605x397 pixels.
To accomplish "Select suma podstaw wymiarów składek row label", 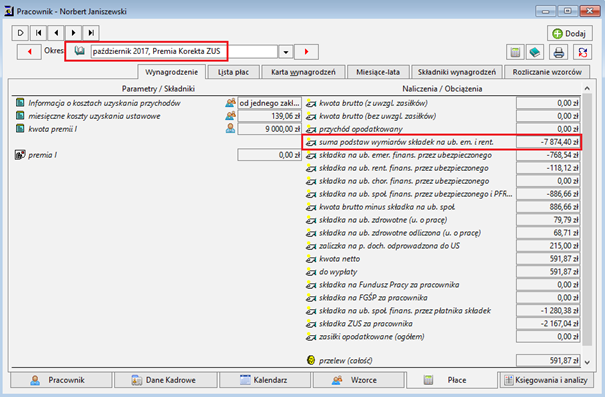I will [406, 142].
